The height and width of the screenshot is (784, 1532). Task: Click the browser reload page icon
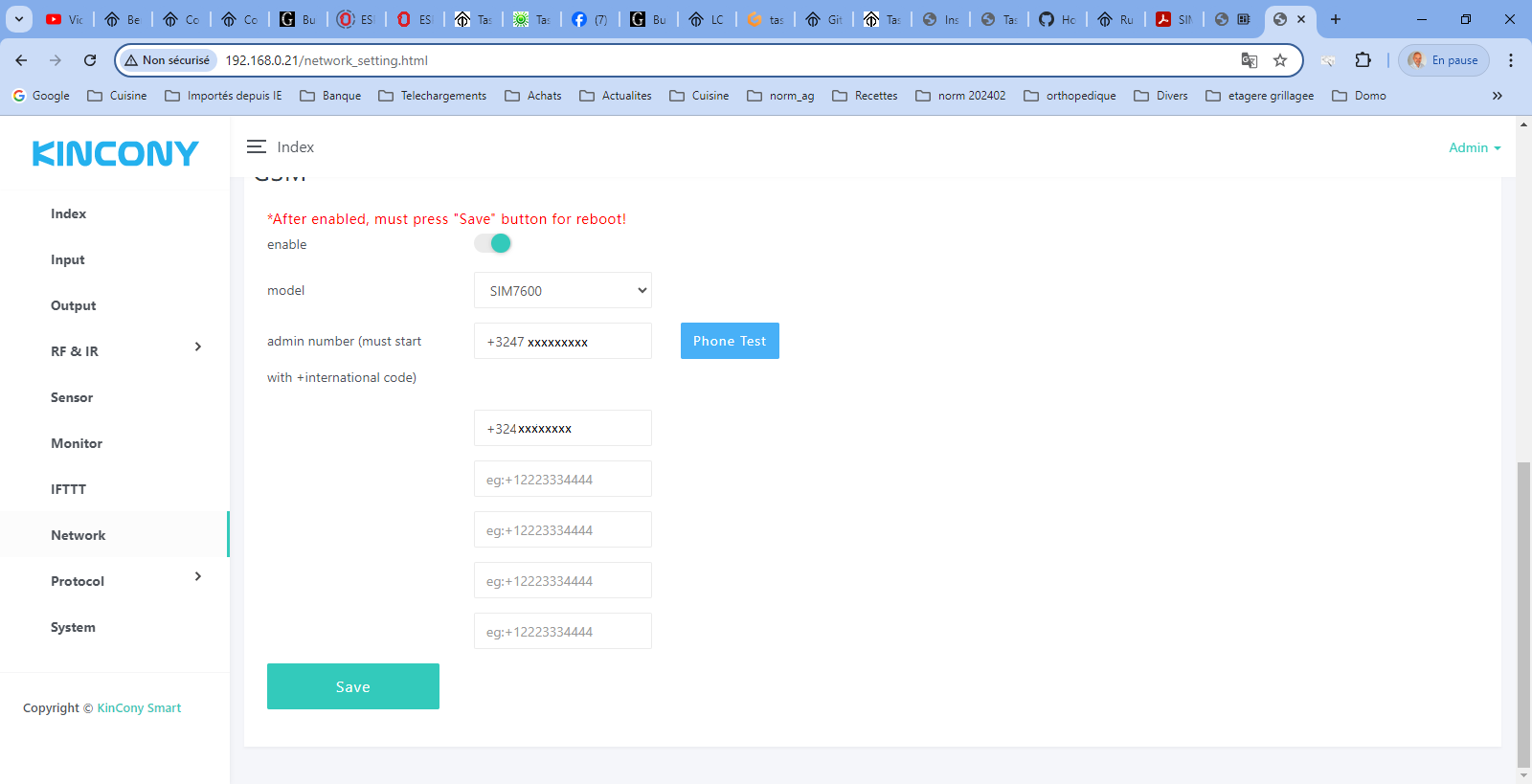[90, 60]
